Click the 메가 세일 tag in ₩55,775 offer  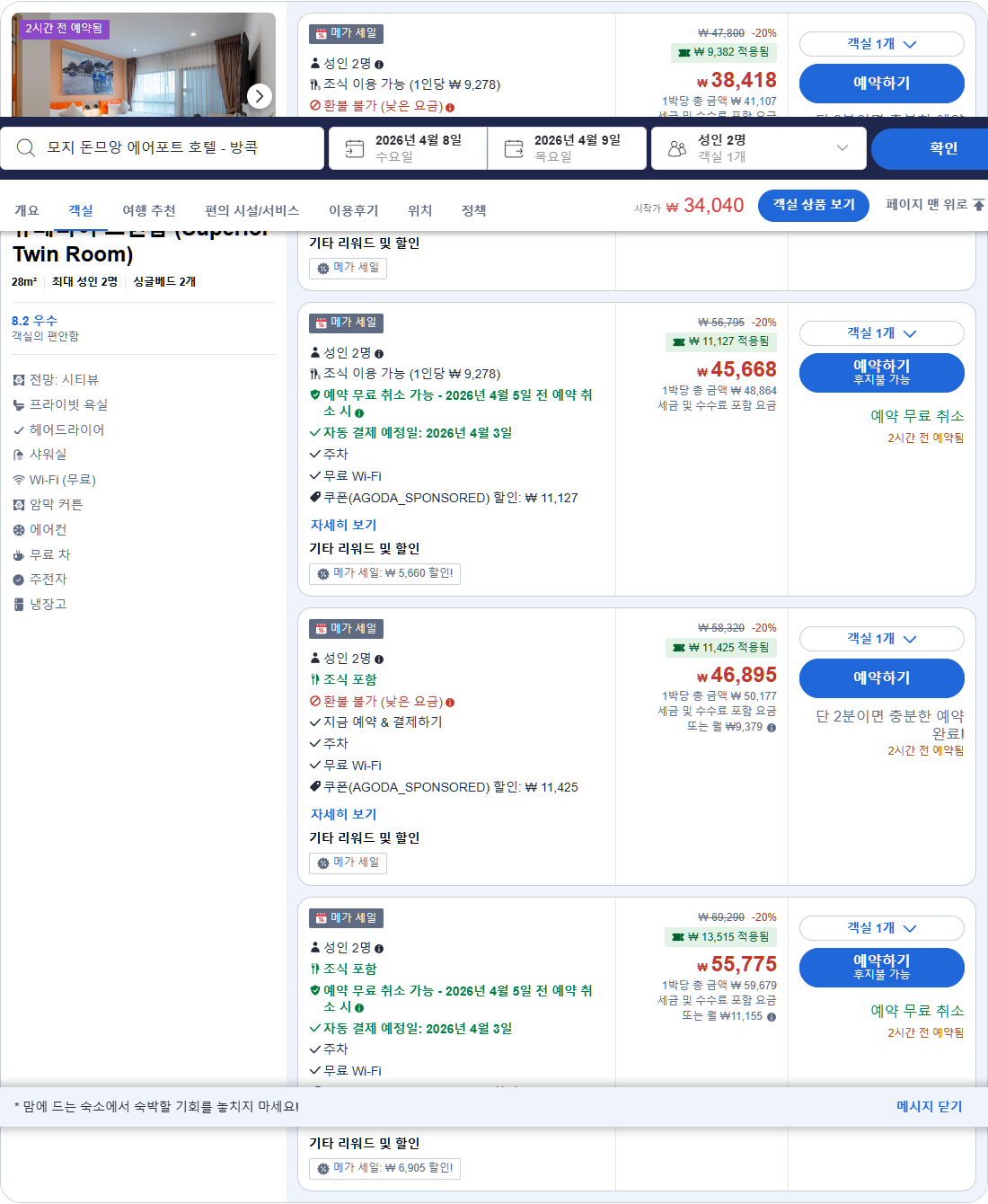pos(346,918)
